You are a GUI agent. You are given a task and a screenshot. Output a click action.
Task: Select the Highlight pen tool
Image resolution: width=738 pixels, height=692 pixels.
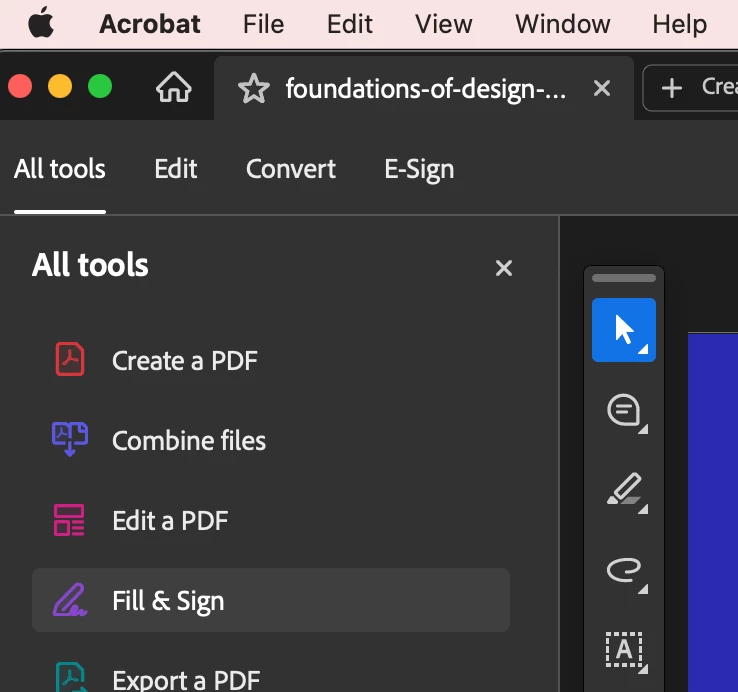[x=624, y=490]
